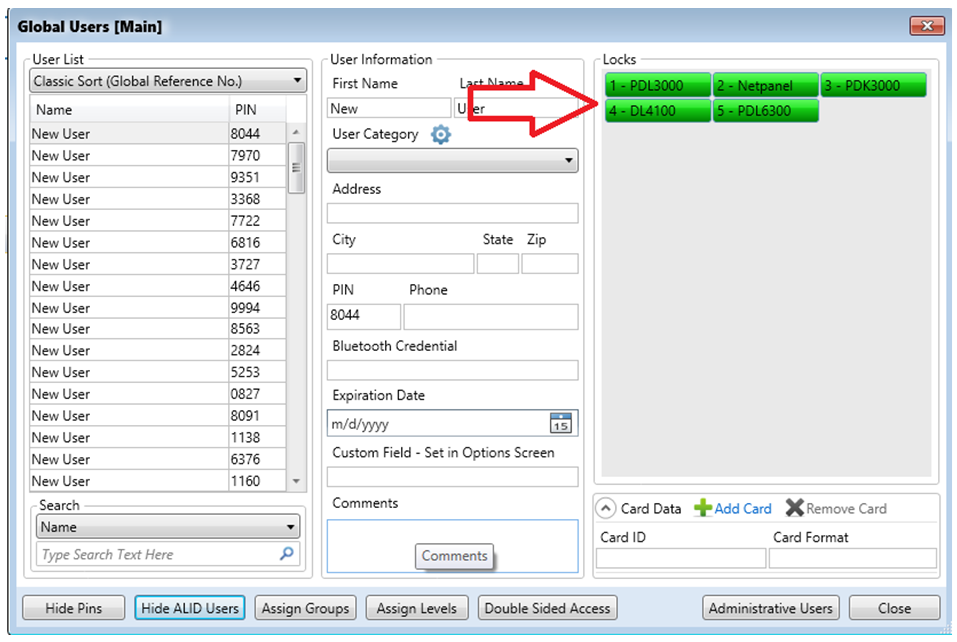Click the Bluetooth Credential input field
This screenshot has height=642, width=957.
pos(452,370)
